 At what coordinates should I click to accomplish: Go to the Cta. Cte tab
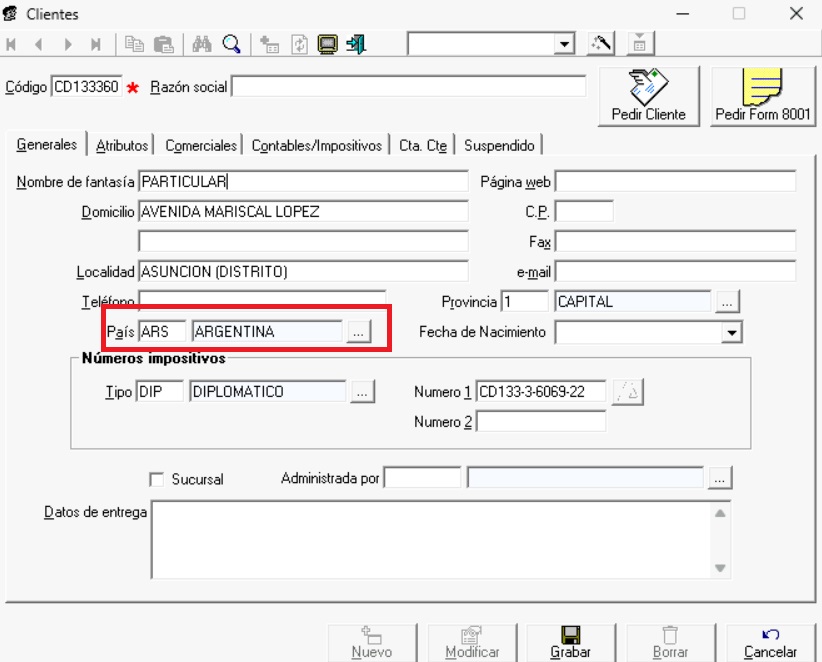[x=422, y=146]
